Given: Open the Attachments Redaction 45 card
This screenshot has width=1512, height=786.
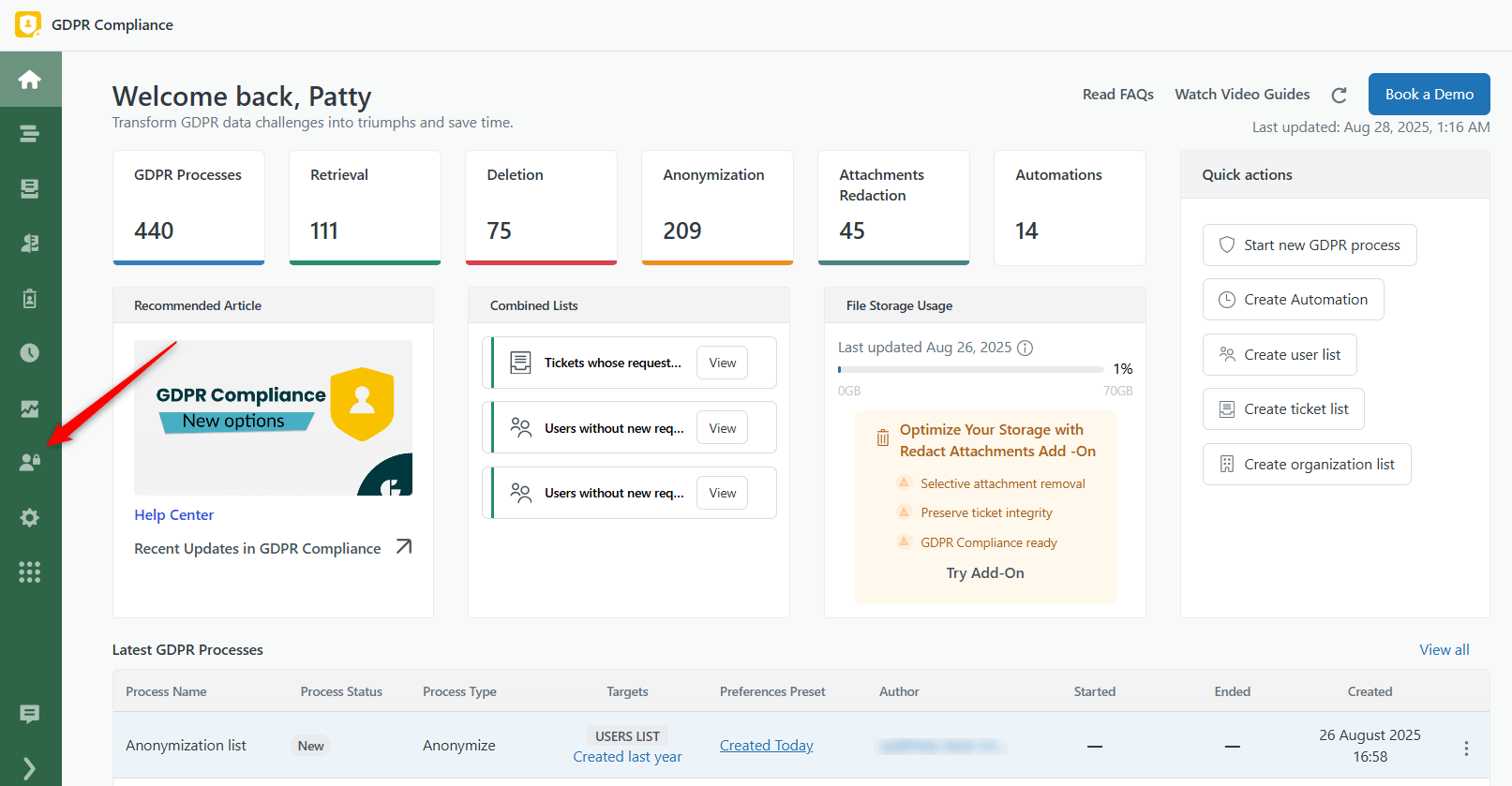Looking at the screenshot, I should (893, 207).
